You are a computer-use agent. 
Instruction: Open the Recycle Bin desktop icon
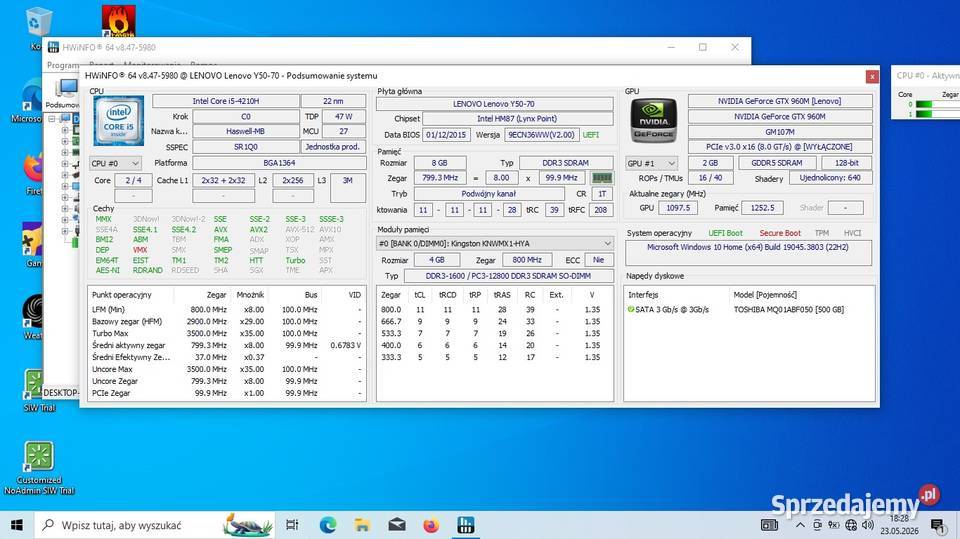(38, 22)
